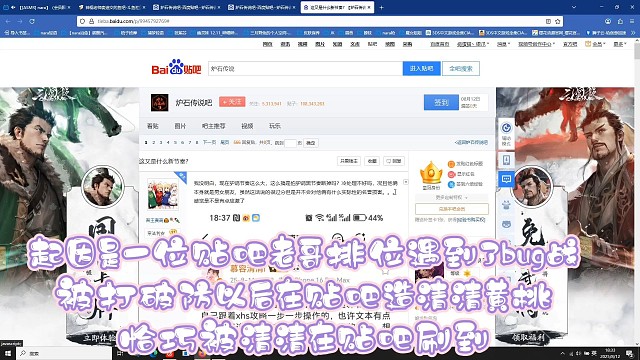
Task: Go to page 5 in pagination
Action: pyautogui.click(x=175, y=142)
